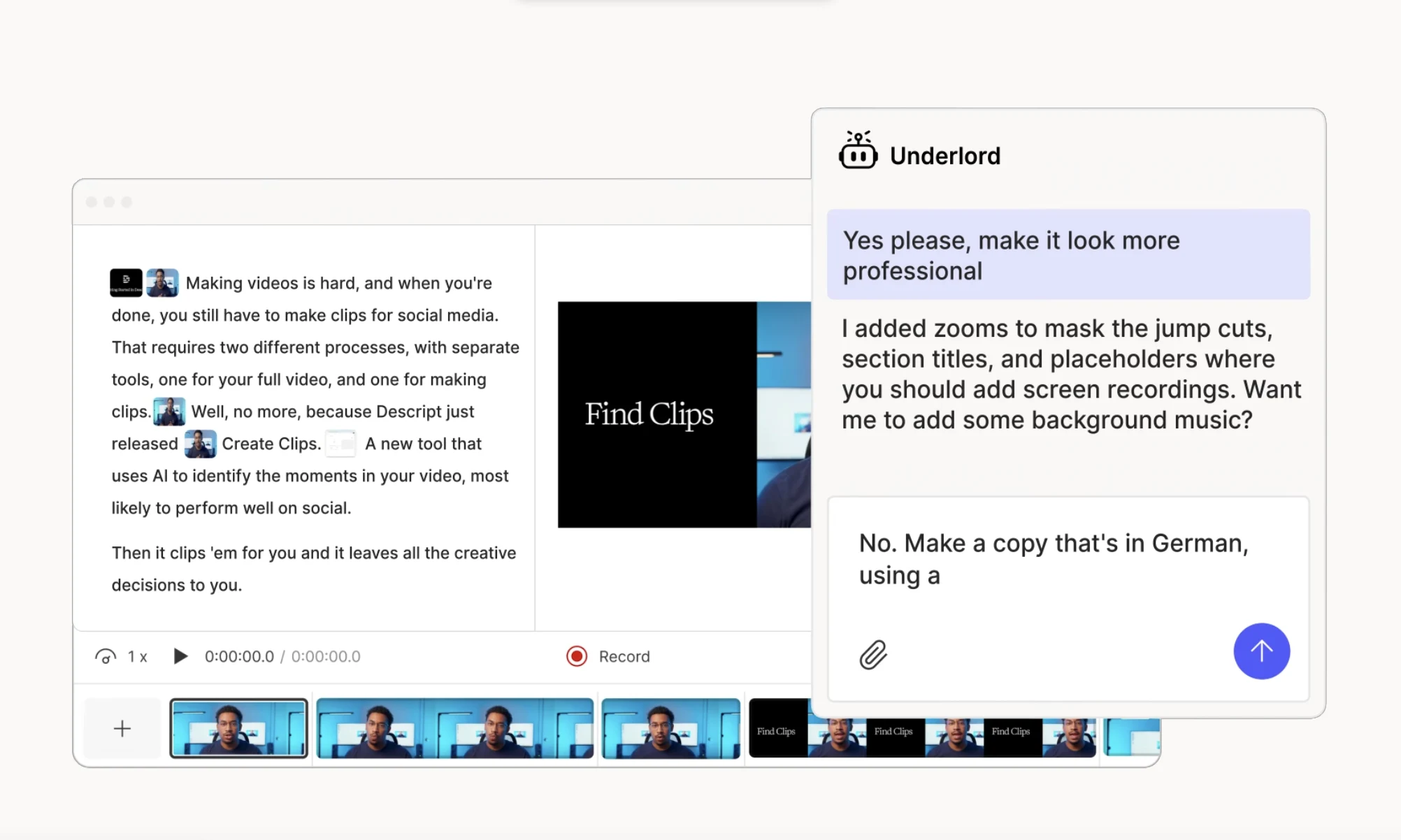Click the upward arrow to send message
Image resolution: width=1401 pixels, height=840 pixels.
1261,651
